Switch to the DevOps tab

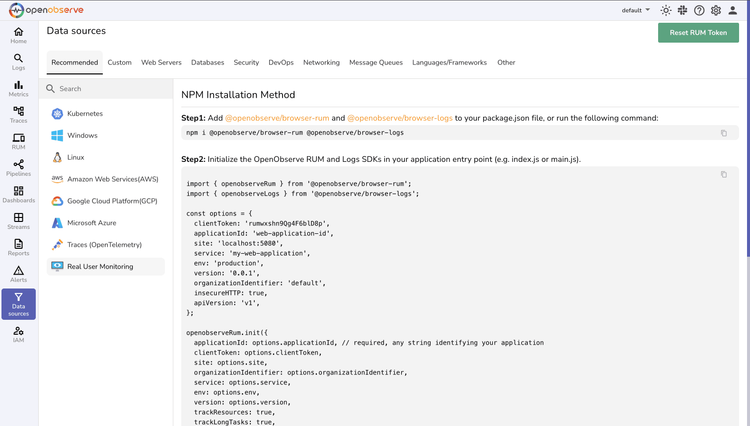(x=281, y=63)
